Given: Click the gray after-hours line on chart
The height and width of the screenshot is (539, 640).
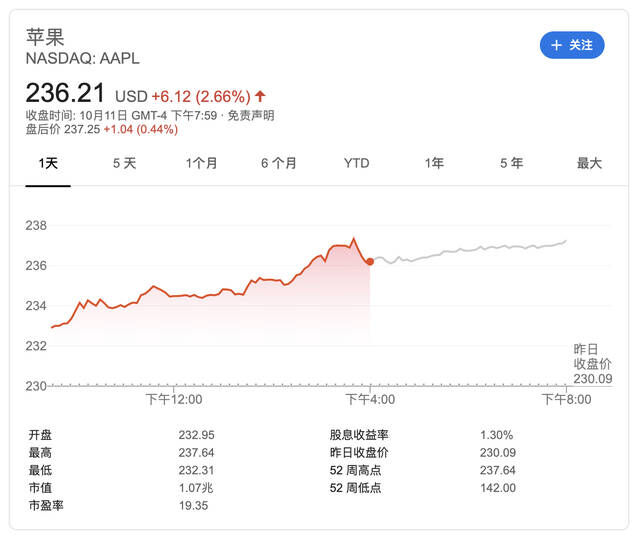Looking at the screenshot, I should tap(470, 251).
